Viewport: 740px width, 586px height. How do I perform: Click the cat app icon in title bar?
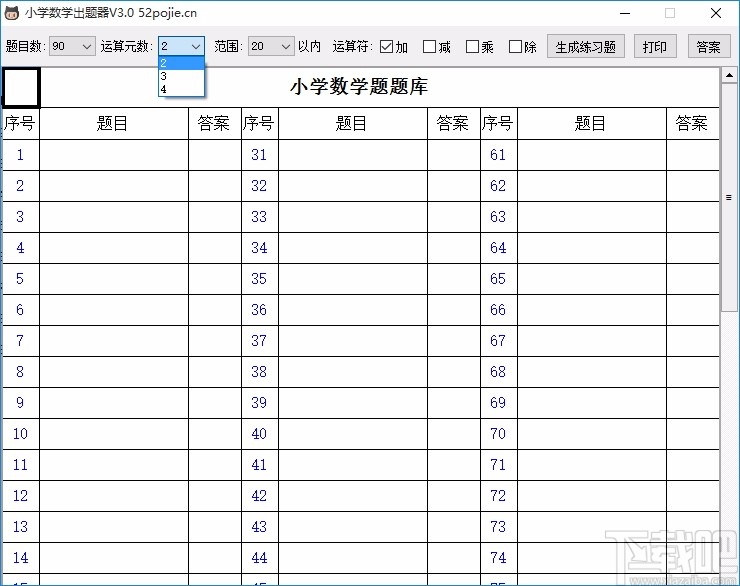tap(11, 13)
